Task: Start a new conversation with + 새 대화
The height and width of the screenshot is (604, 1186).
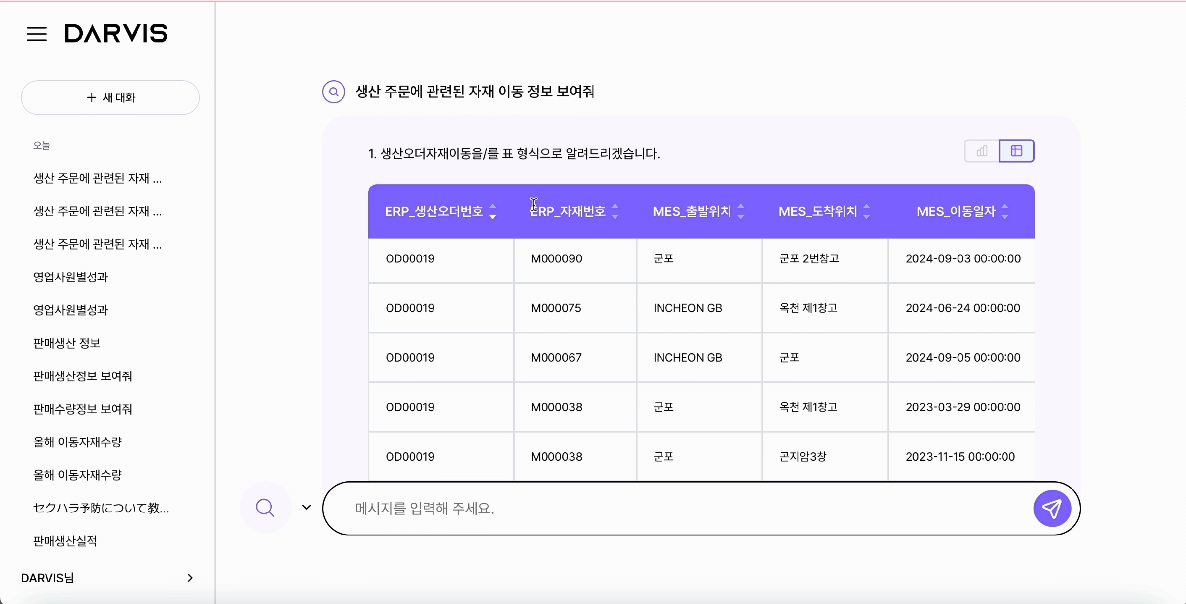Action: tap(110, 97)
